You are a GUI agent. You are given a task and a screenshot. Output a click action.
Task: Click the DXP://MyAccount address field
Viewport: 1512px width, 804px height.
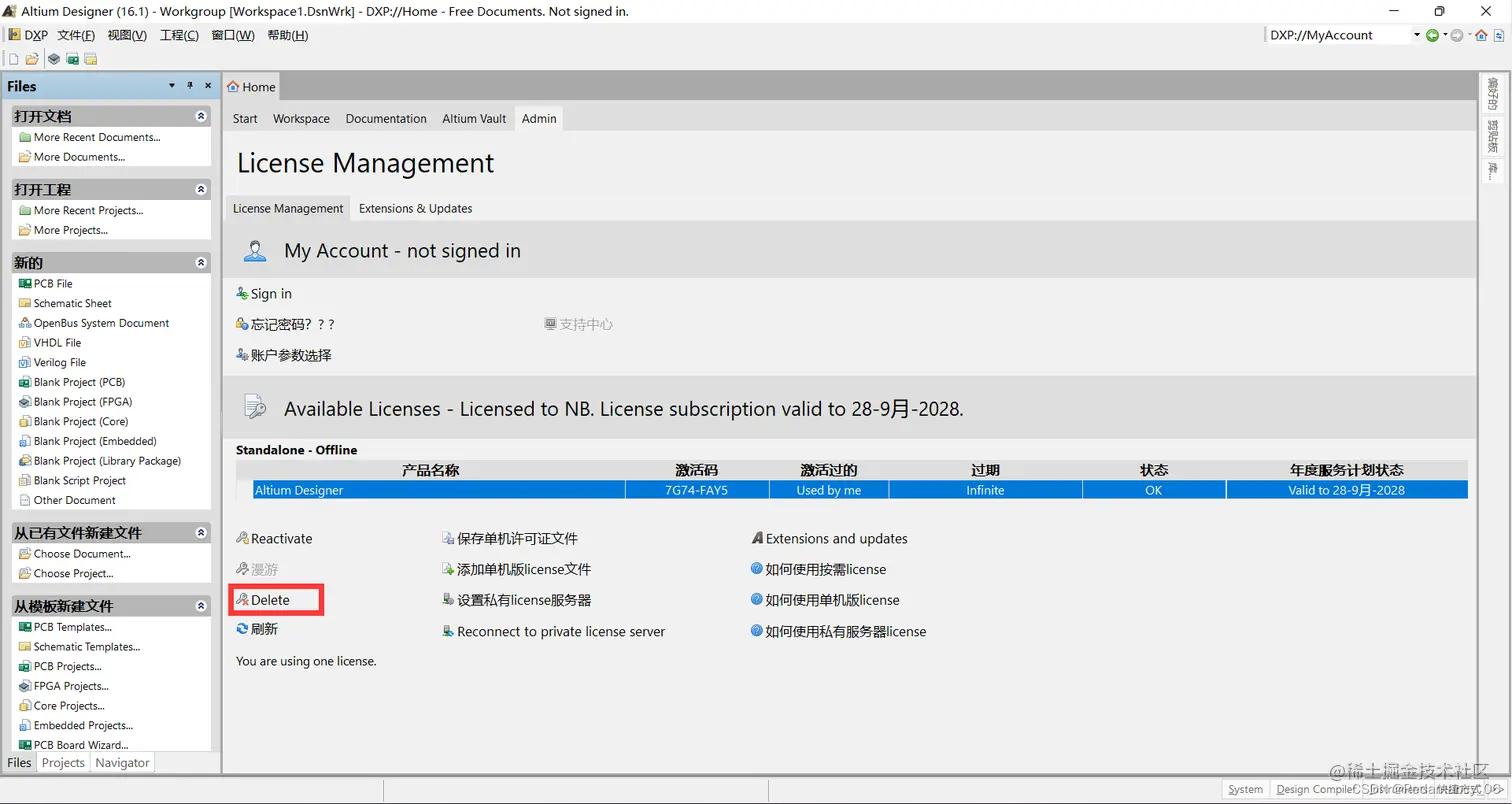pos(1339,35)
